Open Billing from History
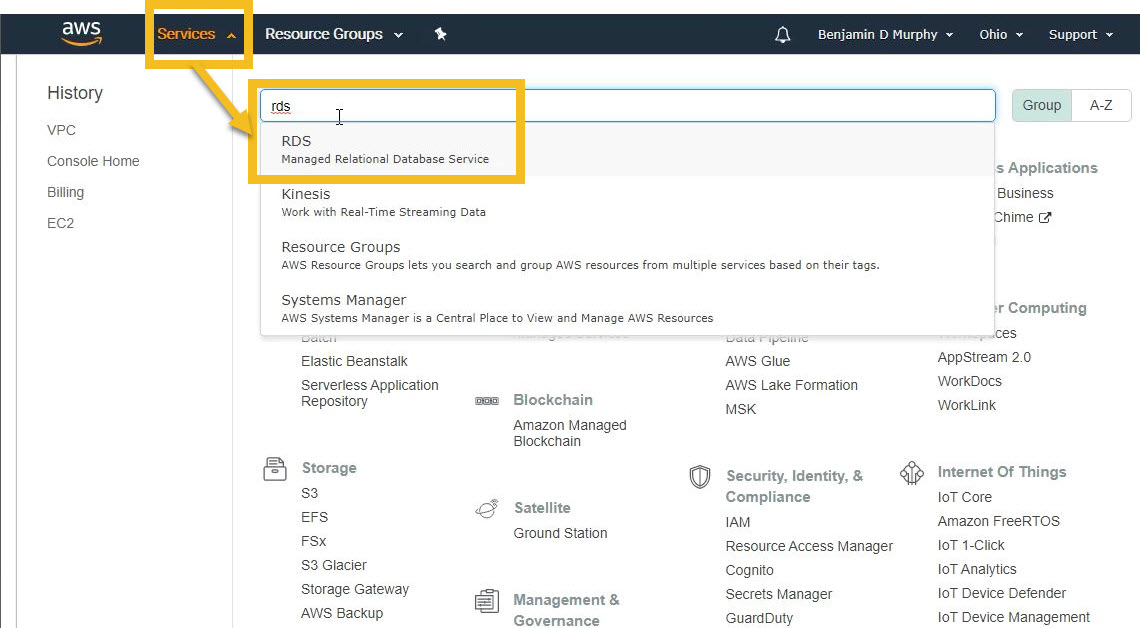 [x=65, y=193]
